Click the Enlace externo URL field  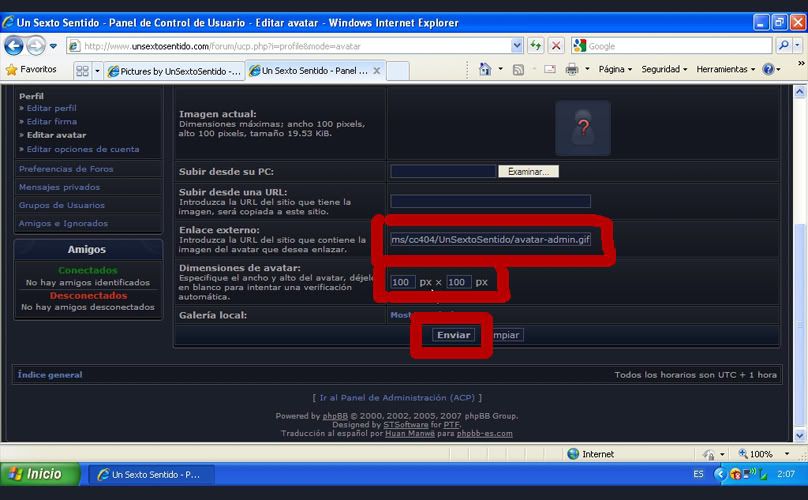(x=490, y=240)
